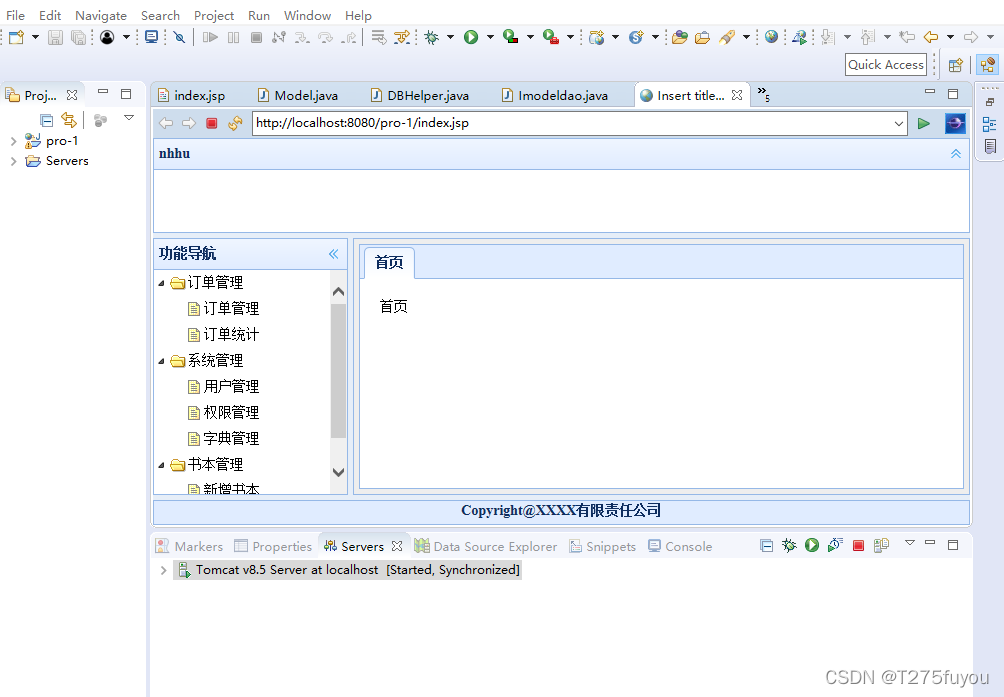The height and width of the screenshot is (697, 1004).
Task: Click navigation tree scrollbar up arrow
Action: coord(339,292)
